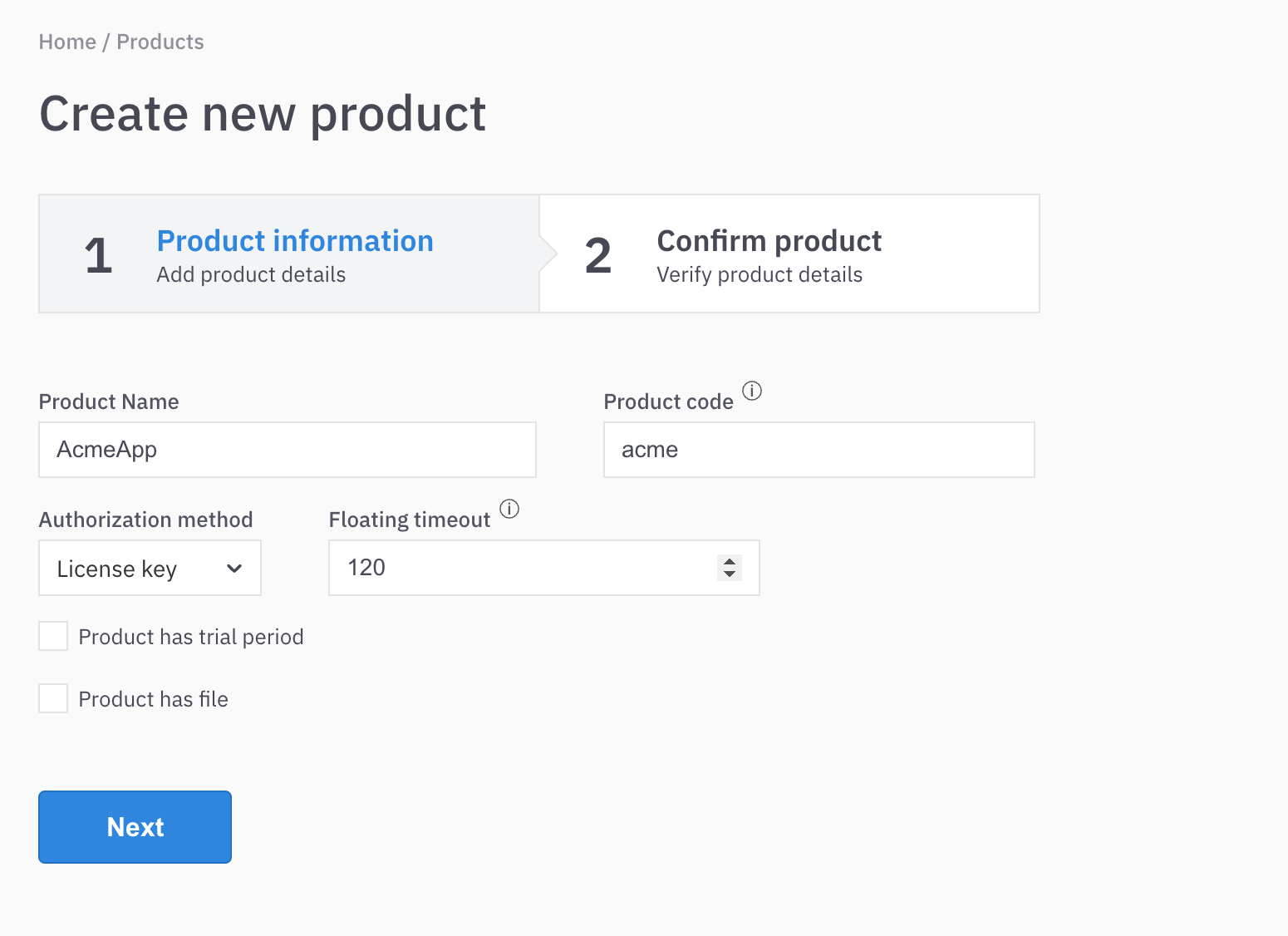Screen dimensions: 1288x936
Task: Click the License key dropdown chevron
Action: [234, 569]
